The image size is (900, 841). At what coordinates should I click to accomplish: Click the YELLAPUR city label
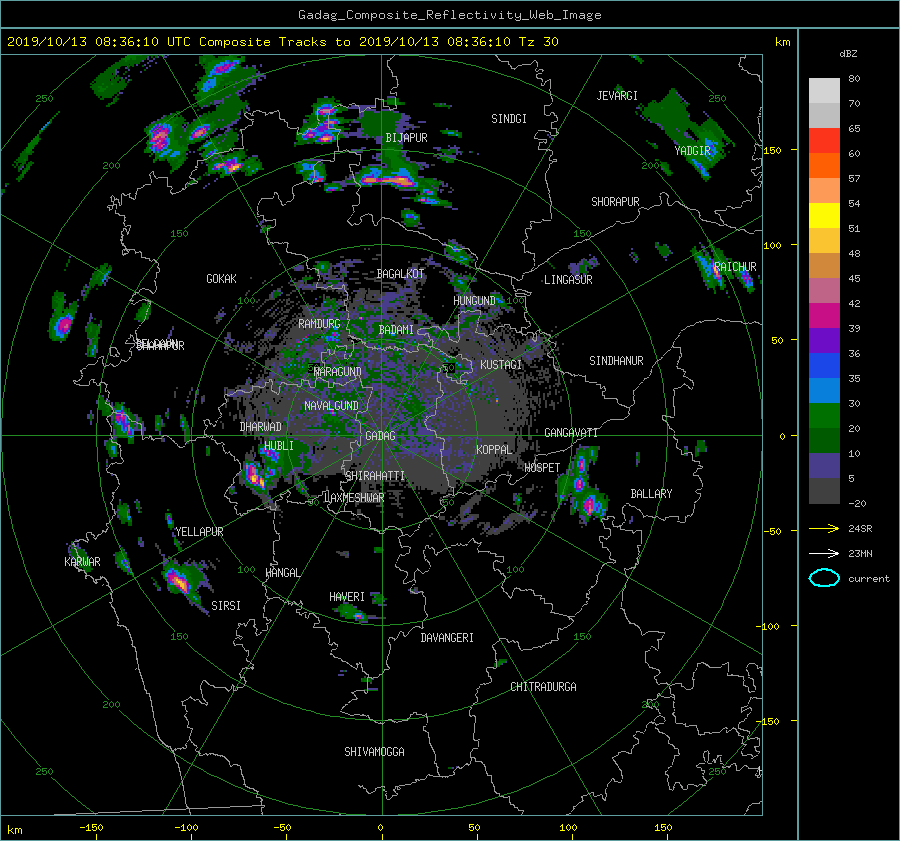[199, 532]
